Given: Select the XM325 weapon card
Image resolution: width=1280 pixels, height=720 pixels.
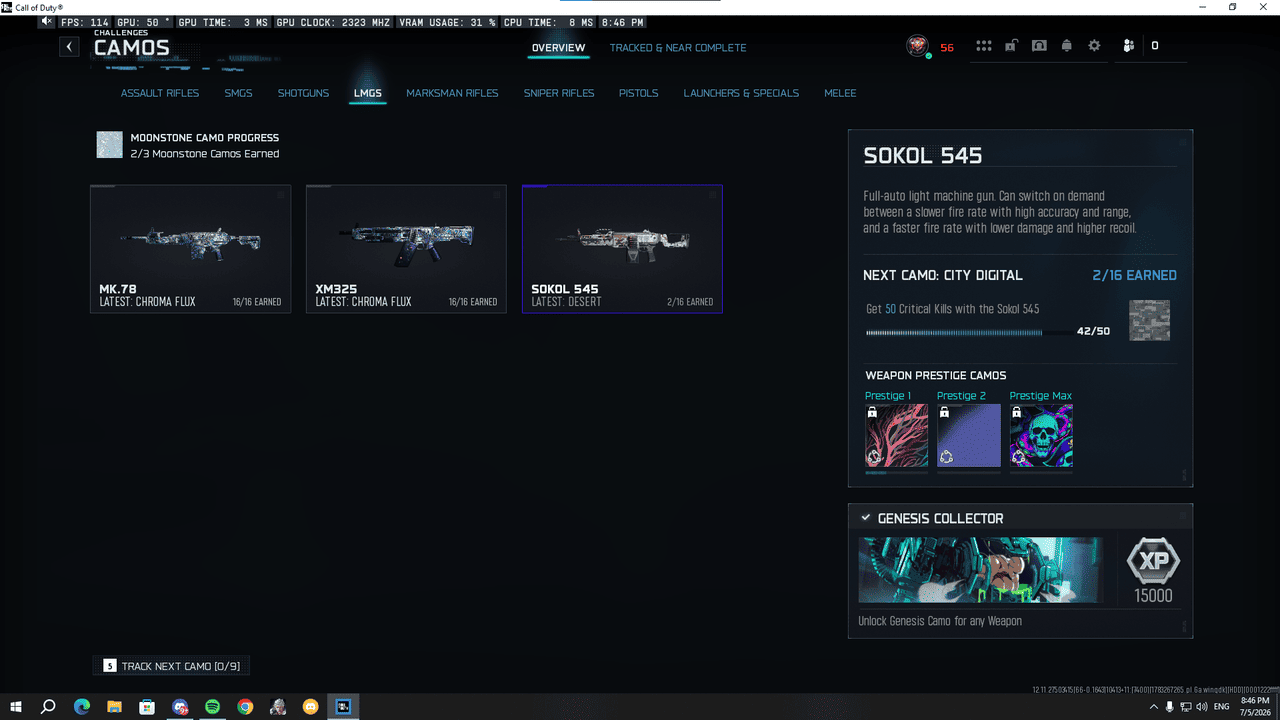Looking at the screenshot, I should 406,249.
